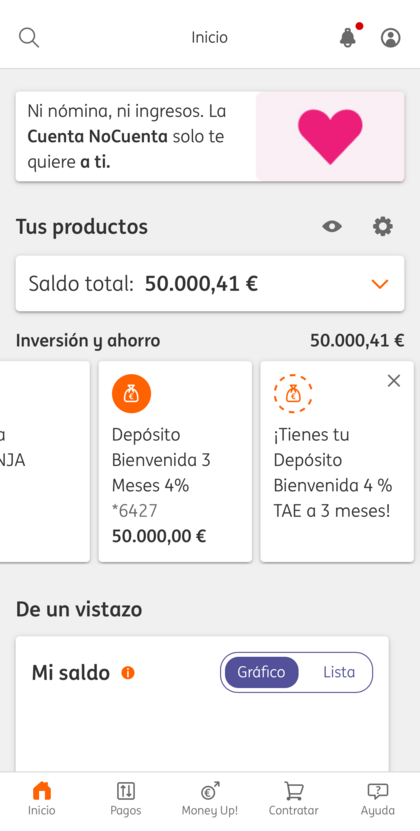Go to the Pagos tab
This screenshot has width=420, height=831.
click(126, 799)
